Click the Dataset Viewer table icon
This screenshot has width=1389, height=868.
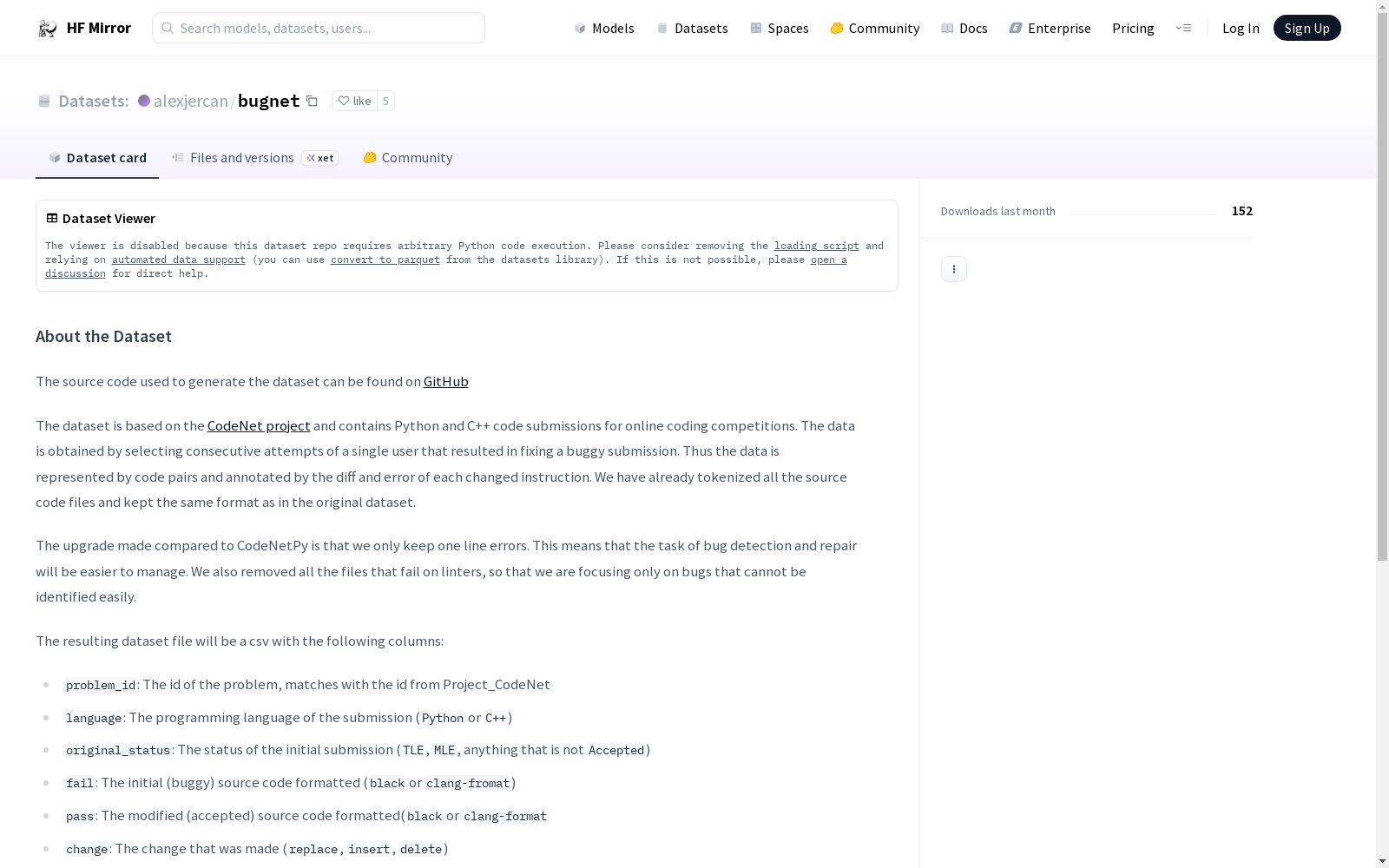click(x=52, y=218)
